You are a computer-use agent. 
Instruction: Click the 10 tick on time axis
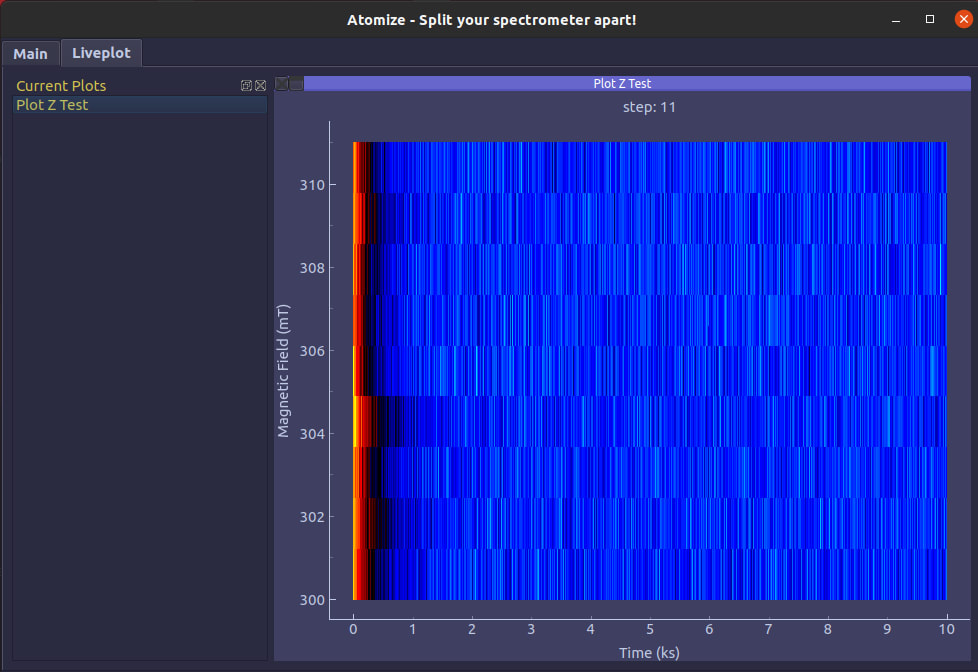(x=946, y=629)
